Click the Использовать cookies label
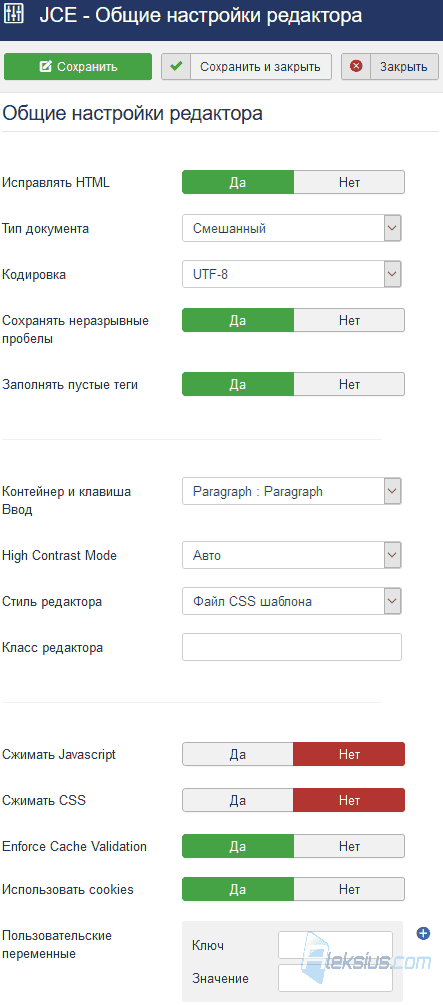443x1005 pixels. pyautogui.click(x=68, y=890)
